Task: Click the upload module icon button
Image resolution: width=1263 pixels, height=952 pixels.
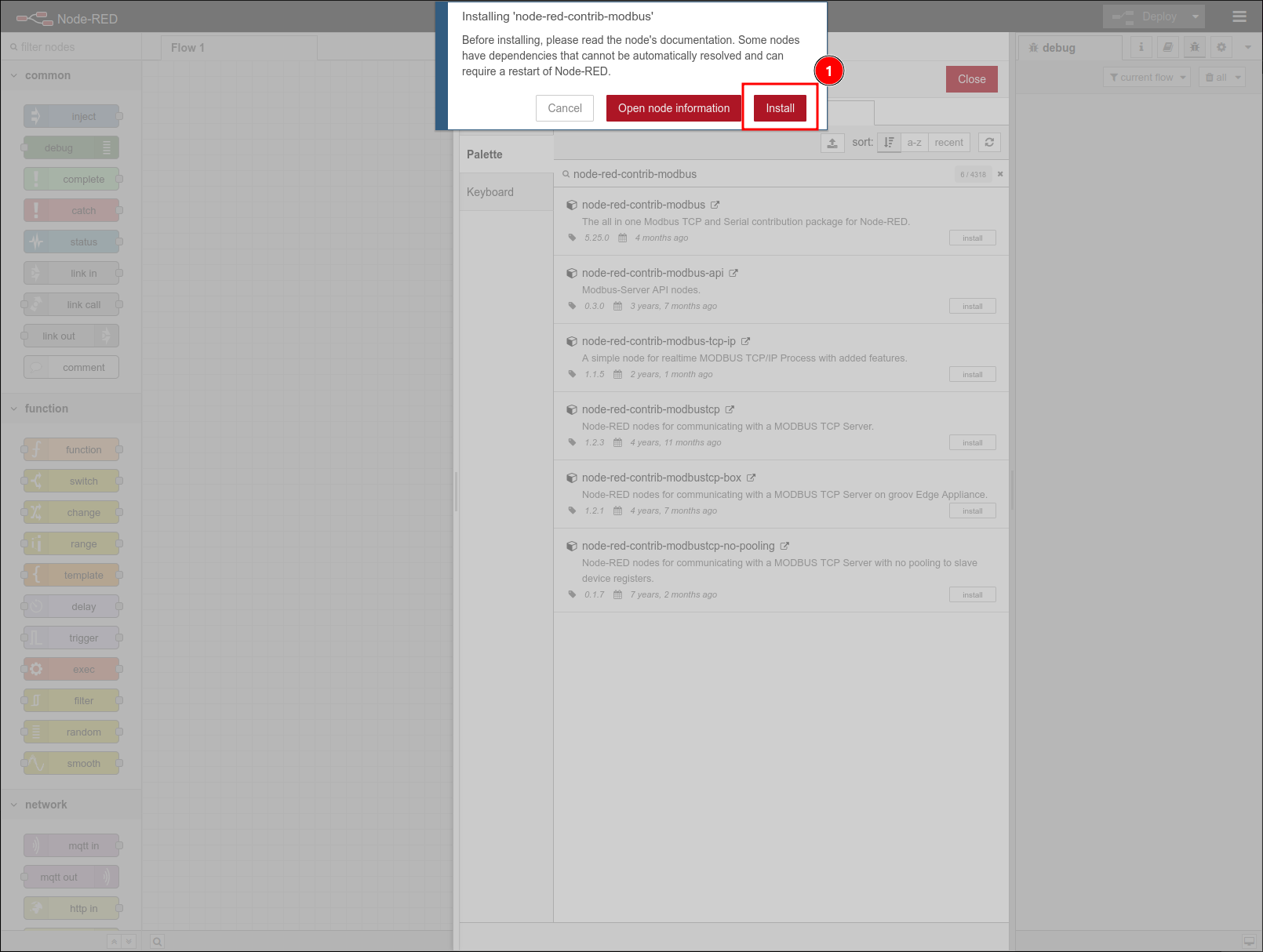Action: pos(832,143)
